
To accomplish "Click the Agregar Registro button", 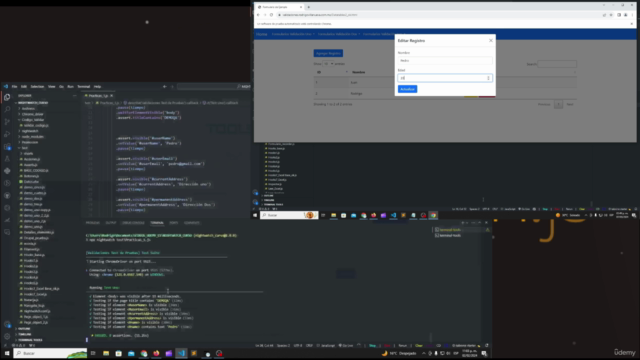I will click(x=328, y=53).
